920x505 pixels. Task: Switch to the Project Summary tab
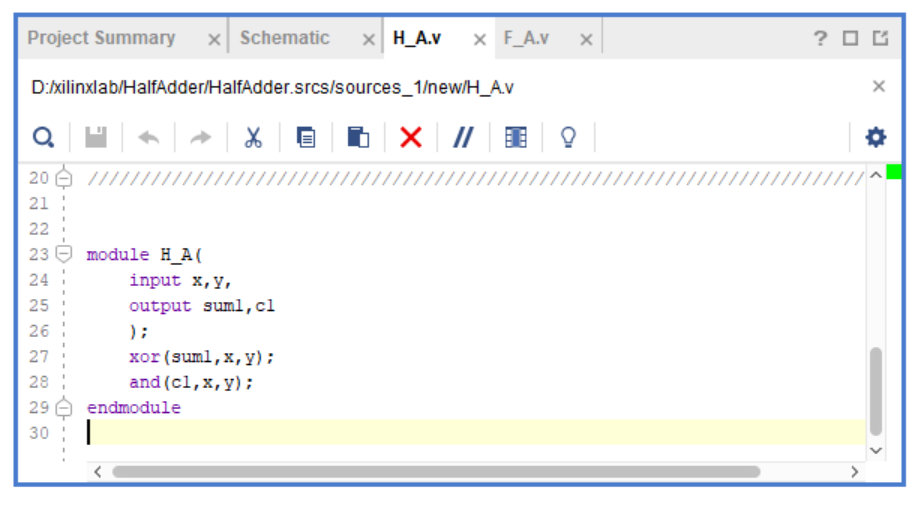(x=101, y=38)
